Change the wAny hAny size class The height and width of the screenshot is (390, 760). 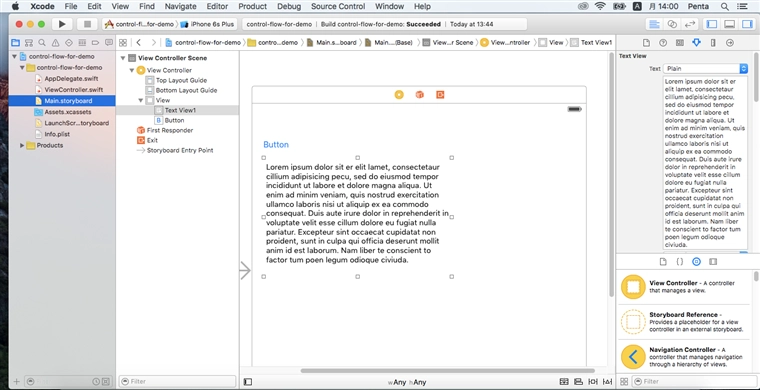tap(407, 382)
